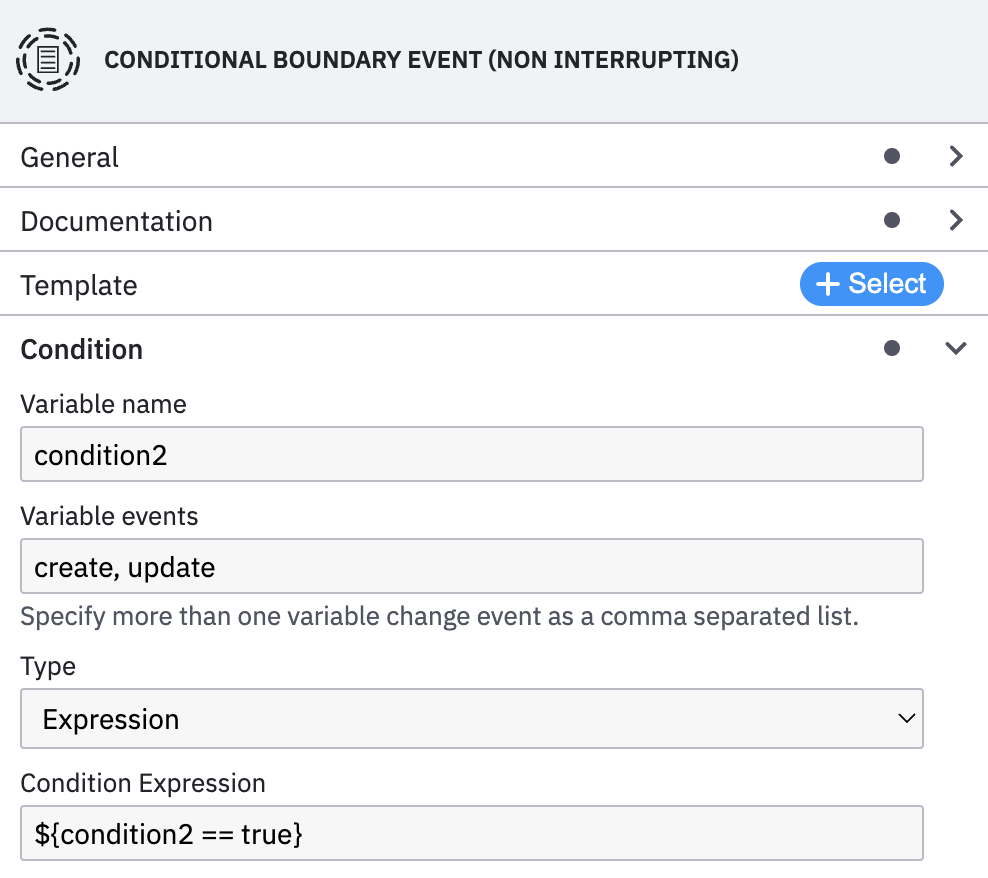The height and width of the screenshot is (878, 988).
Task: Open the General group header label
Action: (x=70, y=158)
